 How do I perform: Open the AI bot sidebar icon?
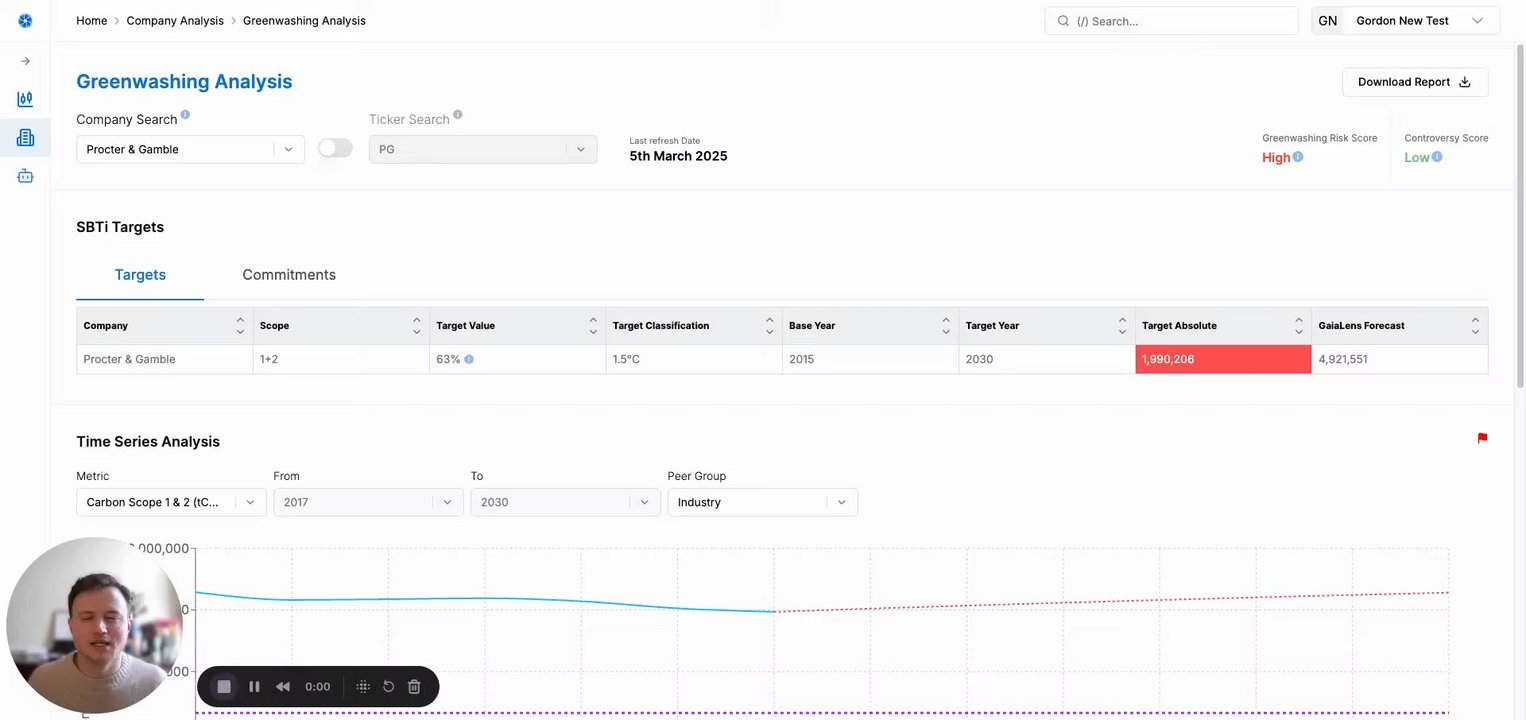[x=25, y=176]
